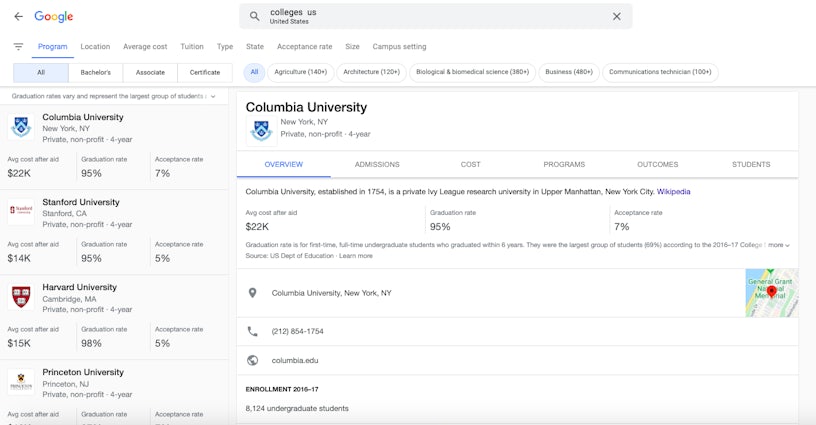Click the search magnifier icon
This screenshot has width=816, height=425.
(x=254, y=17)
